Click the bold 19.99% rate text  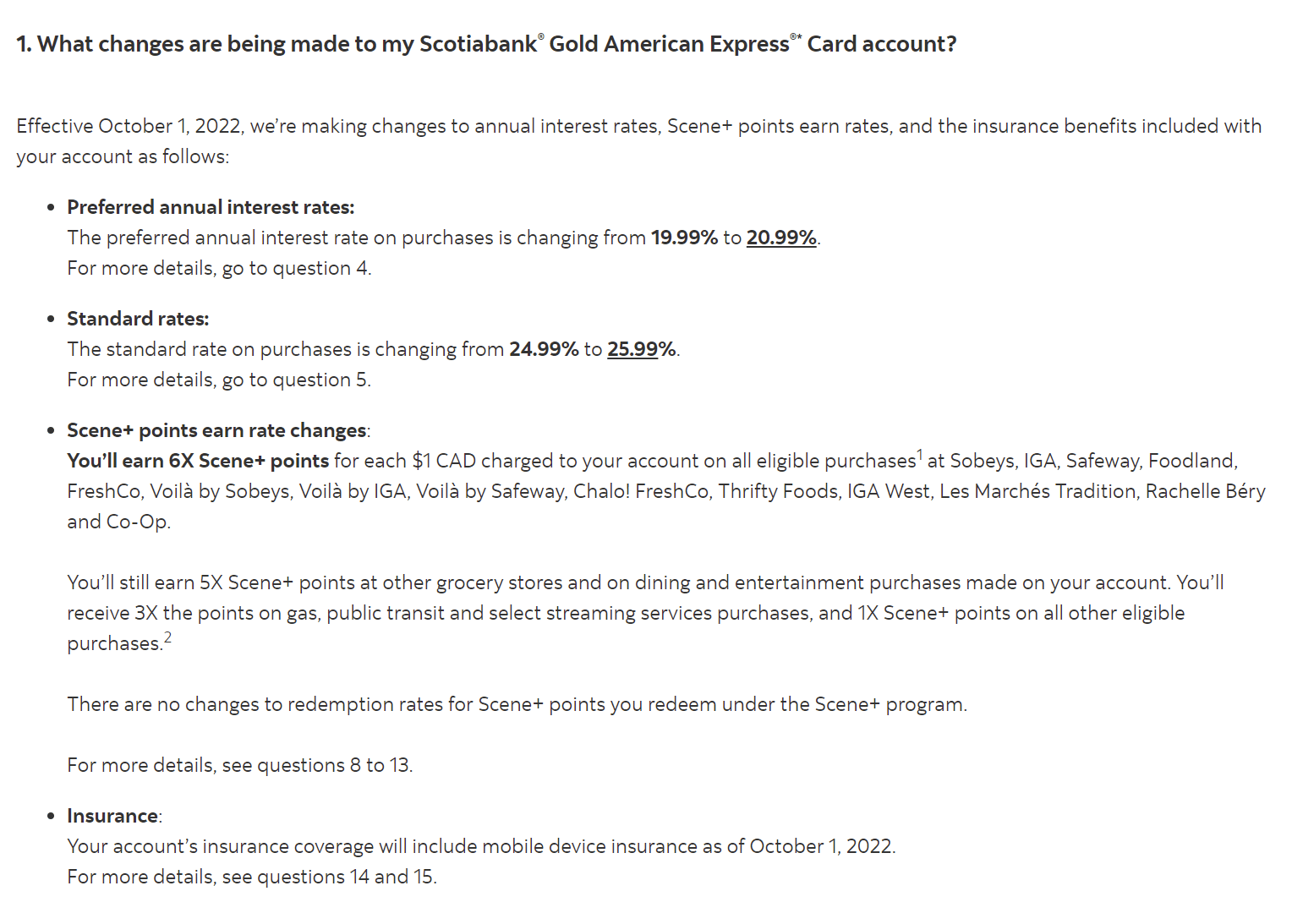[x=683, y=238]
